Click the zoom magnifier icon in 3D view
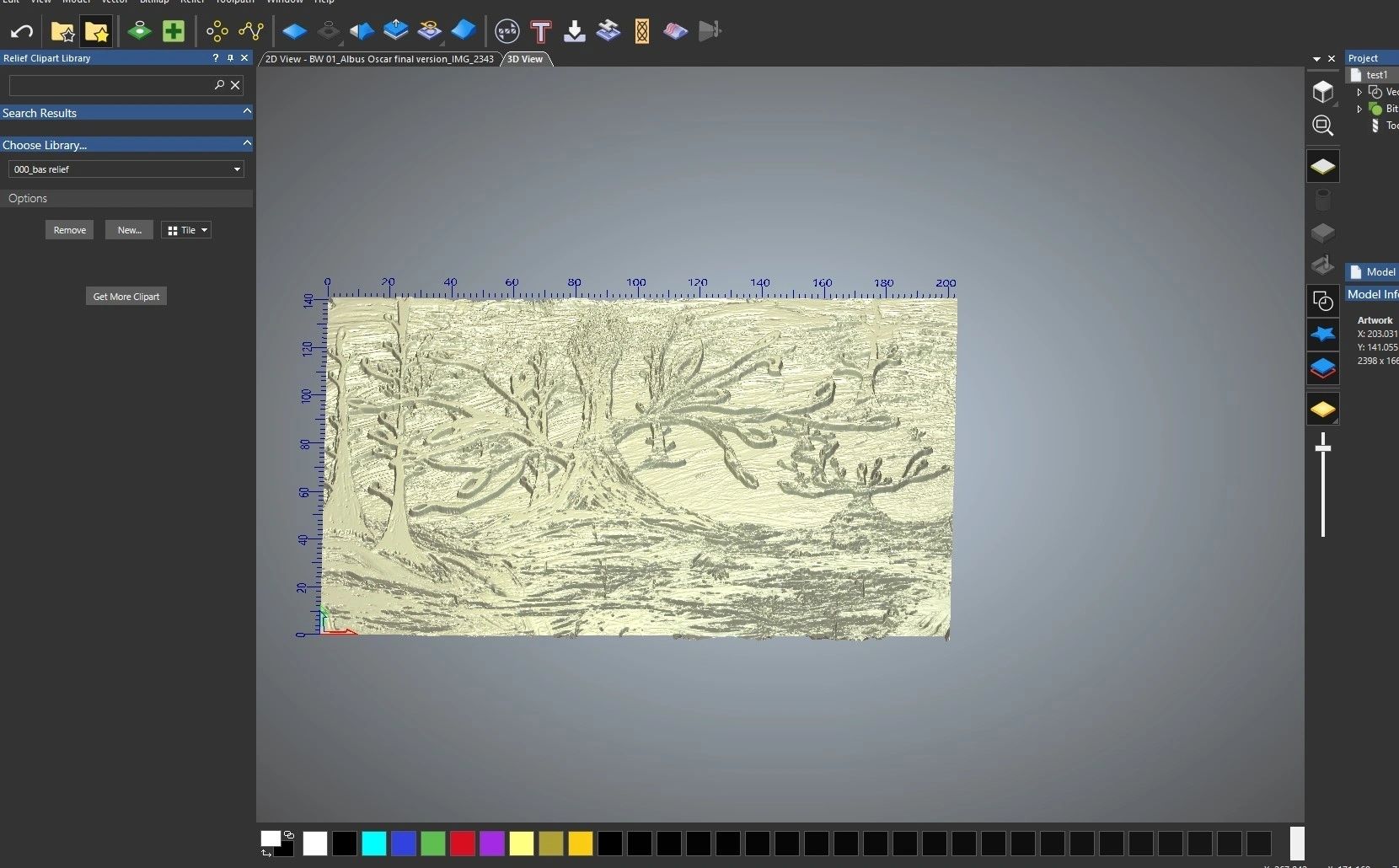 (x=1323, y=126)
